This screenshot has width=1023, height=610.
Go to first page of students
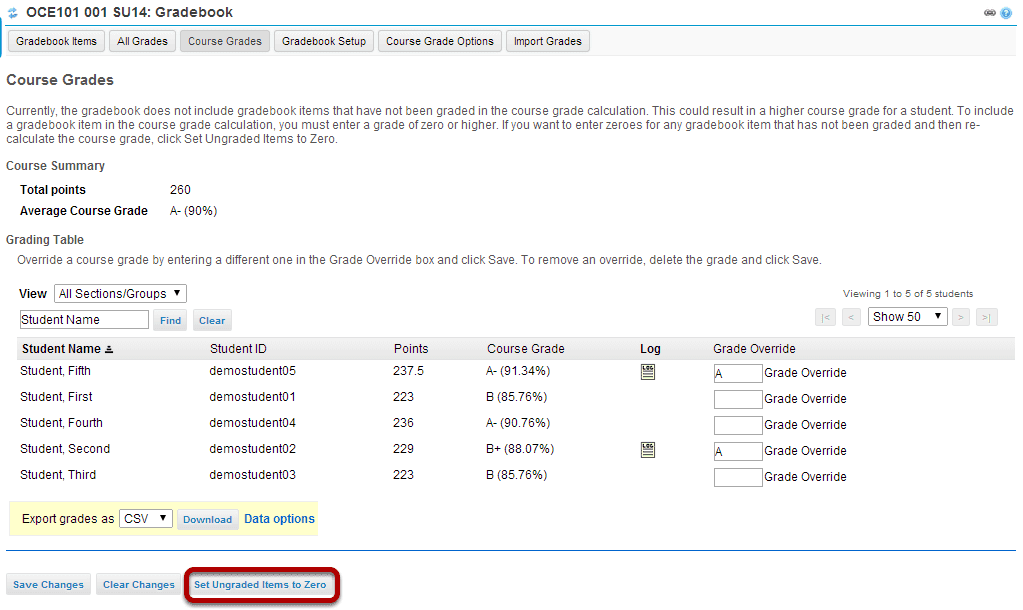pos(825,318)
